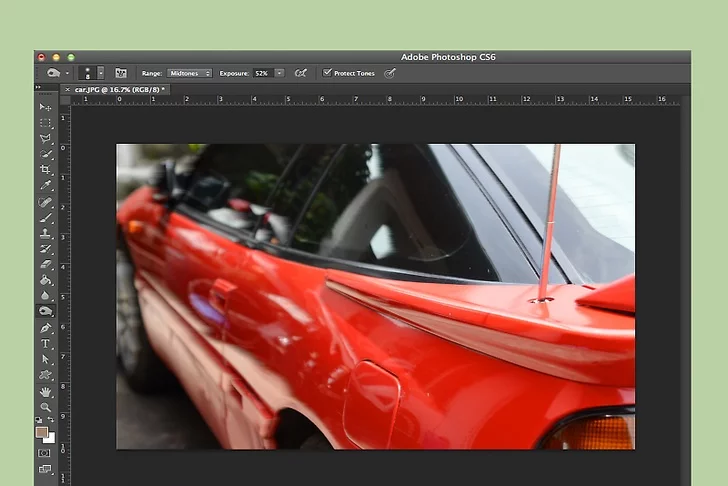The width and height of the screenshot is (728, 486).
Task: Close the car.JPG document tab
Action: (68, 89)
